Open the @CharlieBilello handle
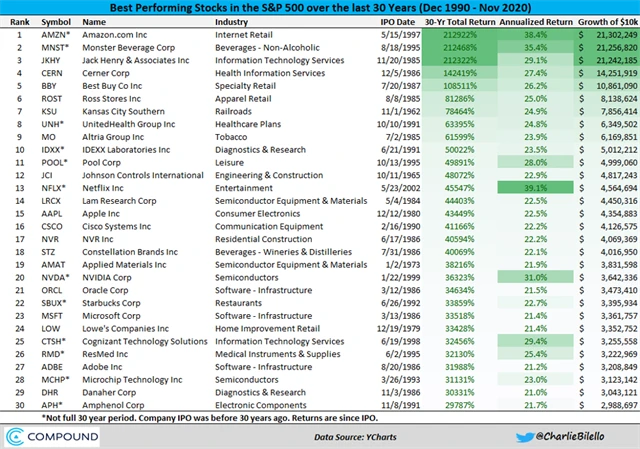This screenshot has height=449, width=640. (570, 436)
